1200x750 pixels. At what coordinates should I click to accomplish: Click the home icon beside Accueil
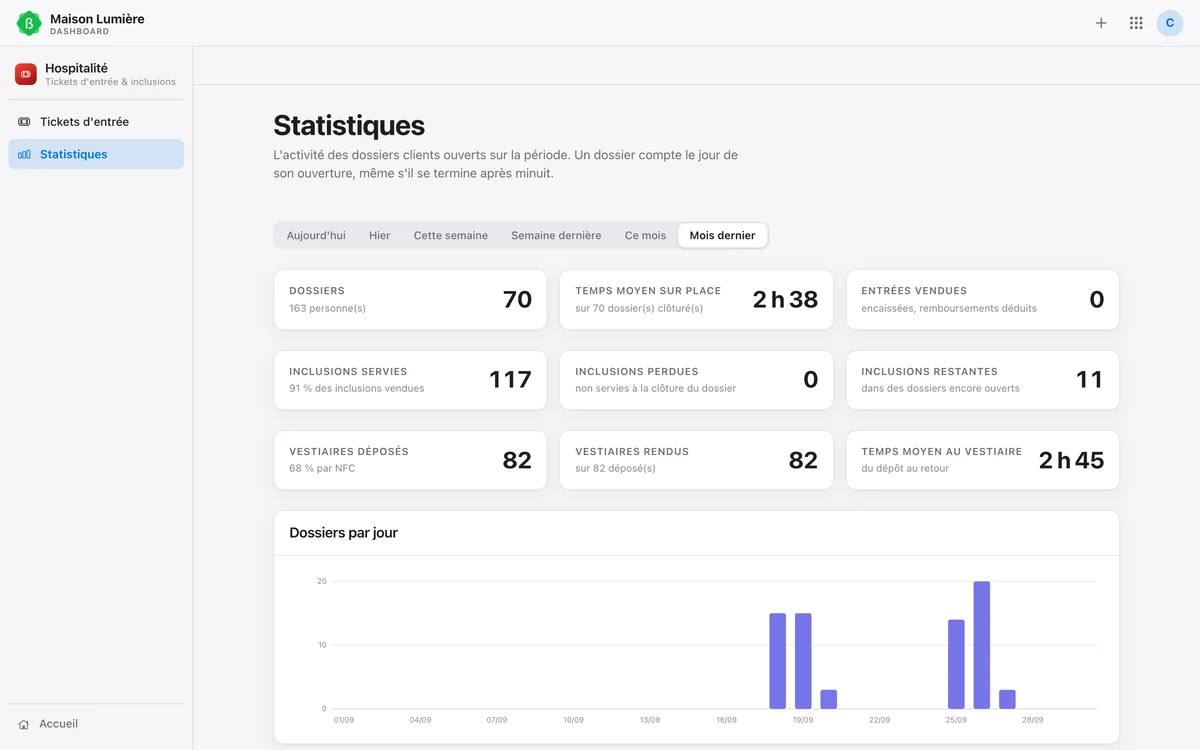tap(24, 724)
